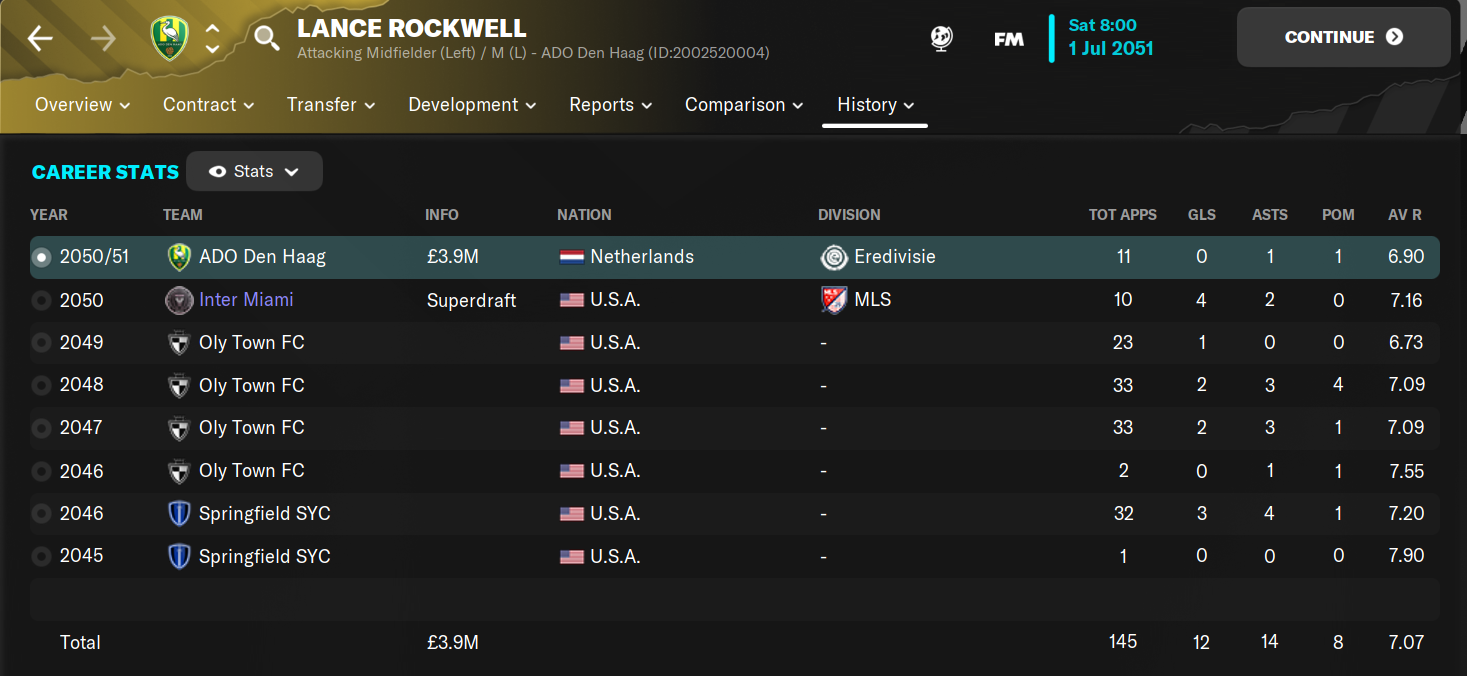Screen dimensions: 1467x676
Task: Expand the History menu
Action: 876,105
